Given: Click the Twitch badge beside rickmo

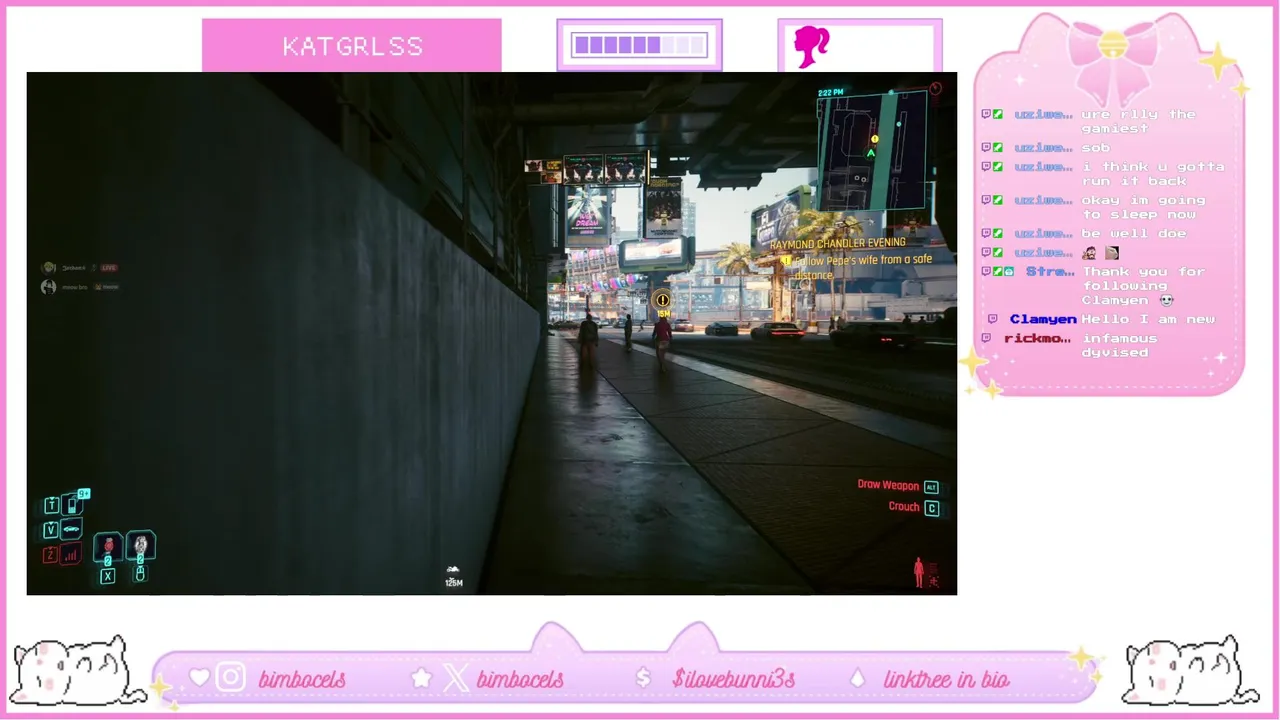Looking at the screenshot, I should click(x=986, y=338).
